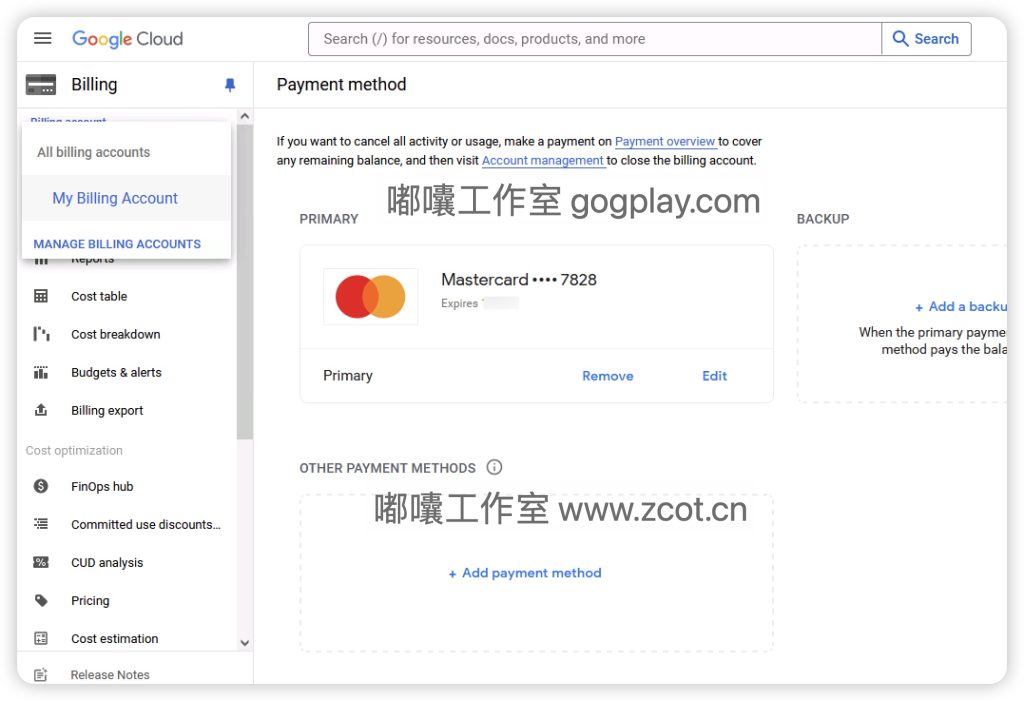Click the Search button
Screen dimensions: 1024x701
(x=926, y=39)
